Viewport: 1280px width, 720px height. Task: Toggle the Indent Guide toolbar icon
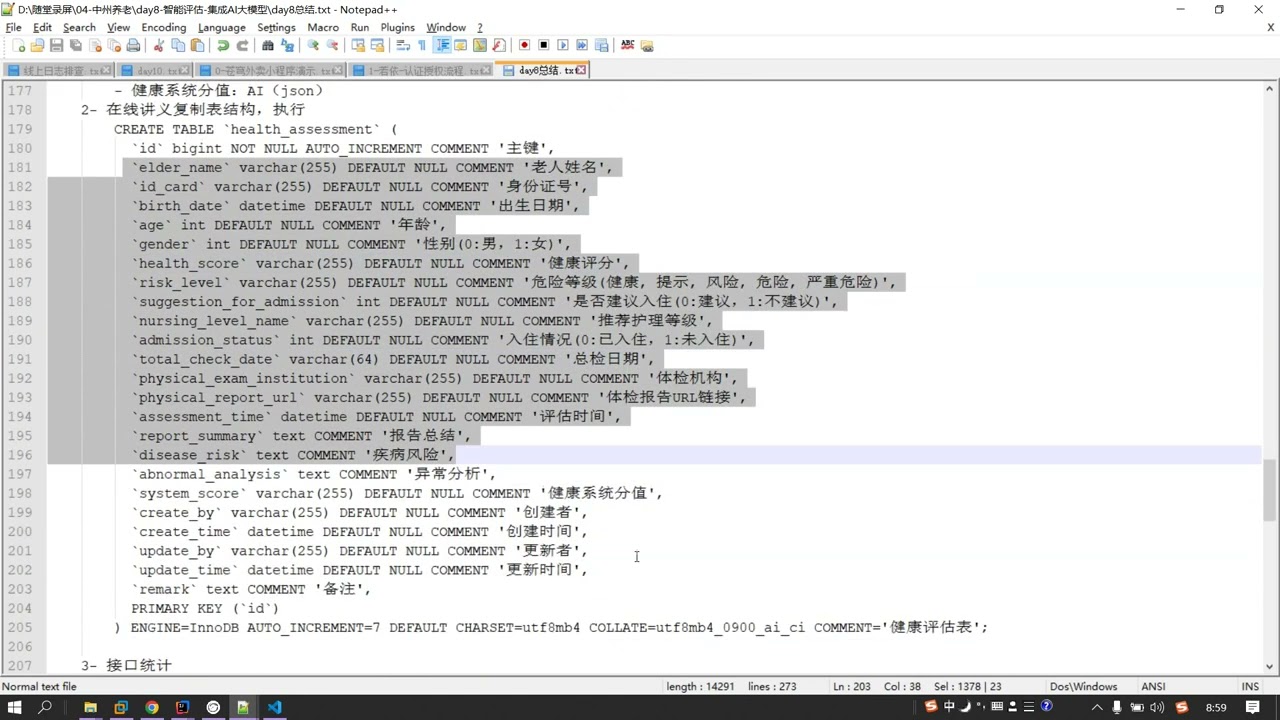coord(442,46)
